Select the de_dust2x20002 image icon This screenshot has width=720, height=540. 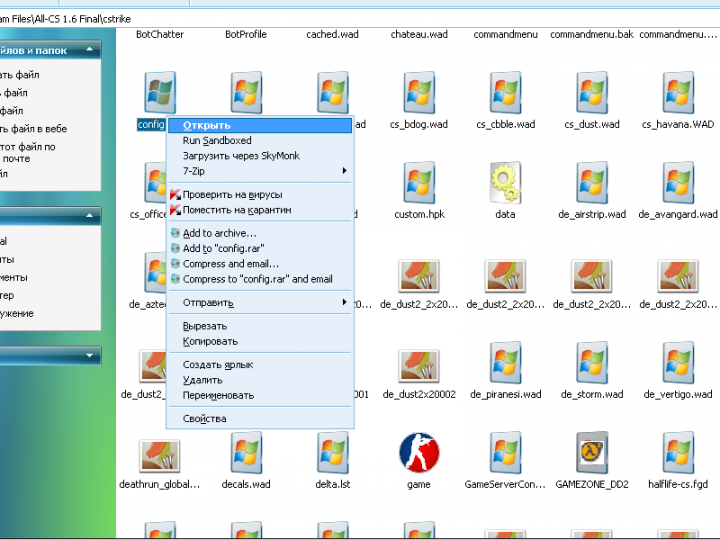419,366
